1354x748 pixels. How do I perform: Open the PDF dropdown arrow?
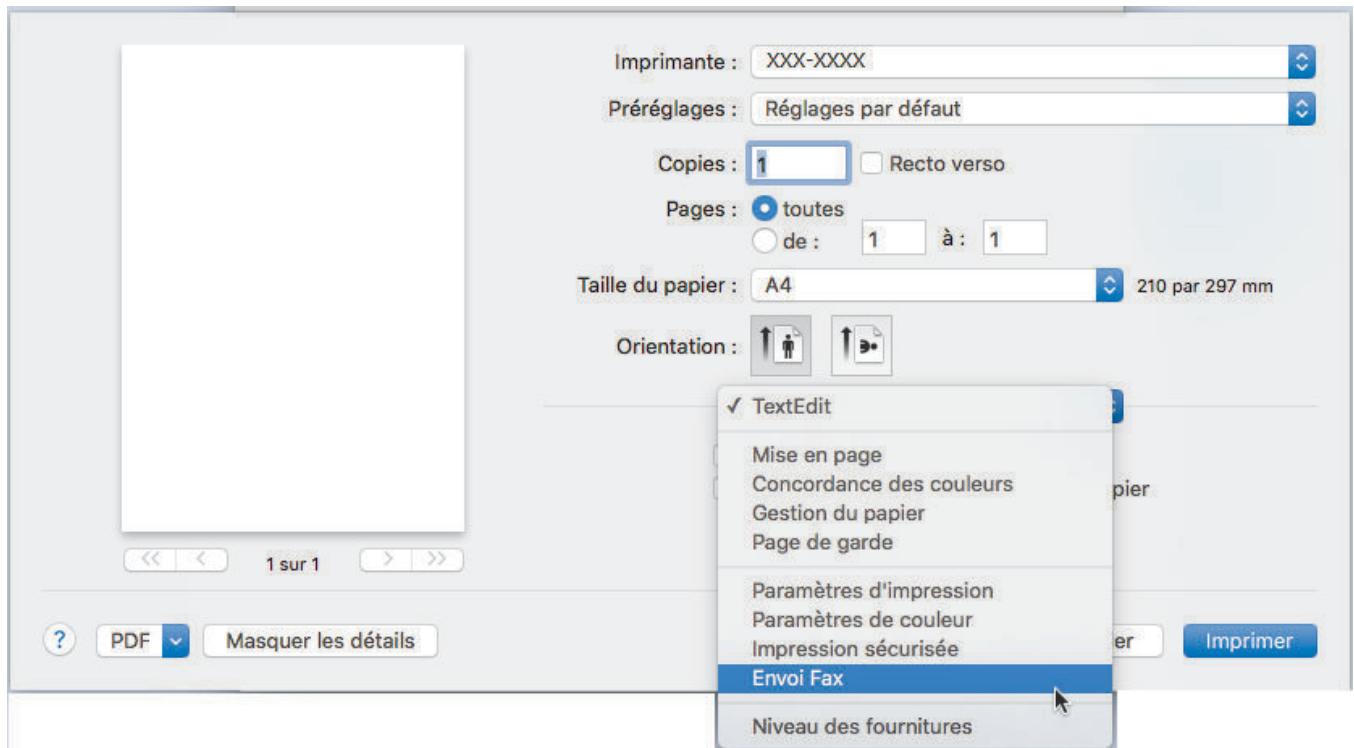click(175, 639)
